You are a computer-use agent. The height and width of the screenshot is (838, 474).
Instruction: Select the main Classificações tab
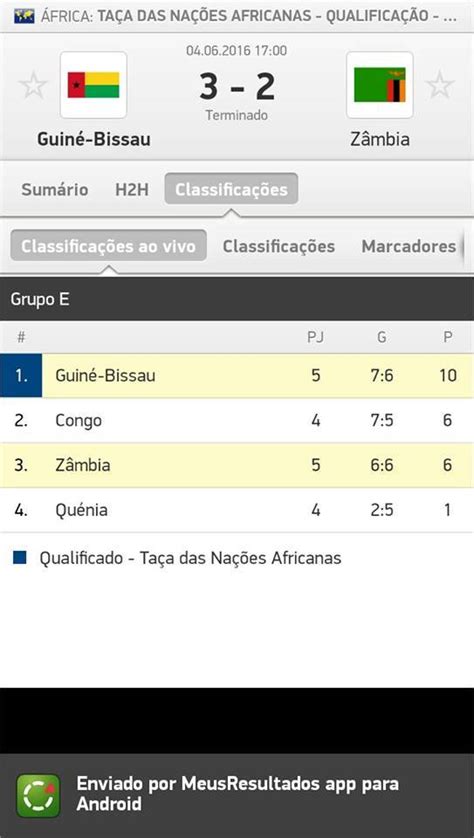[231, 189]
